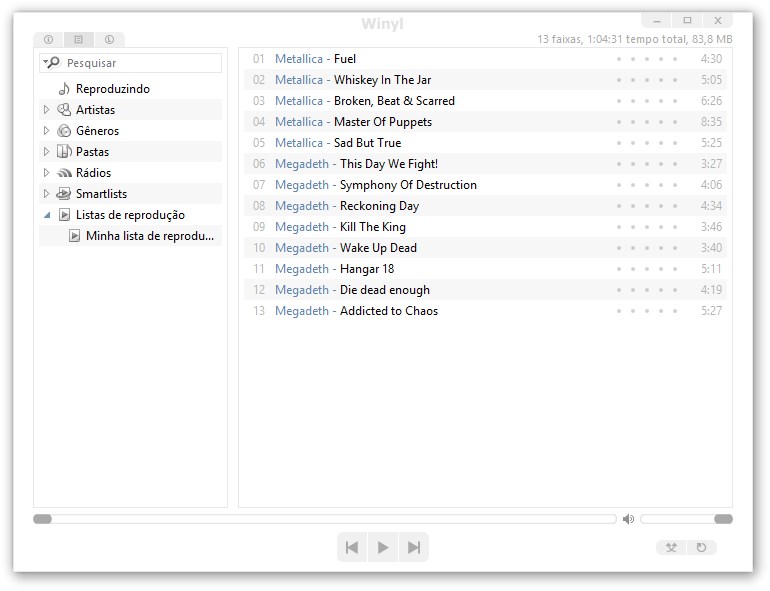This screenshot has width=770, height=591.
Task: Switch to the list view tab
Action: click(x=78, y=40)
